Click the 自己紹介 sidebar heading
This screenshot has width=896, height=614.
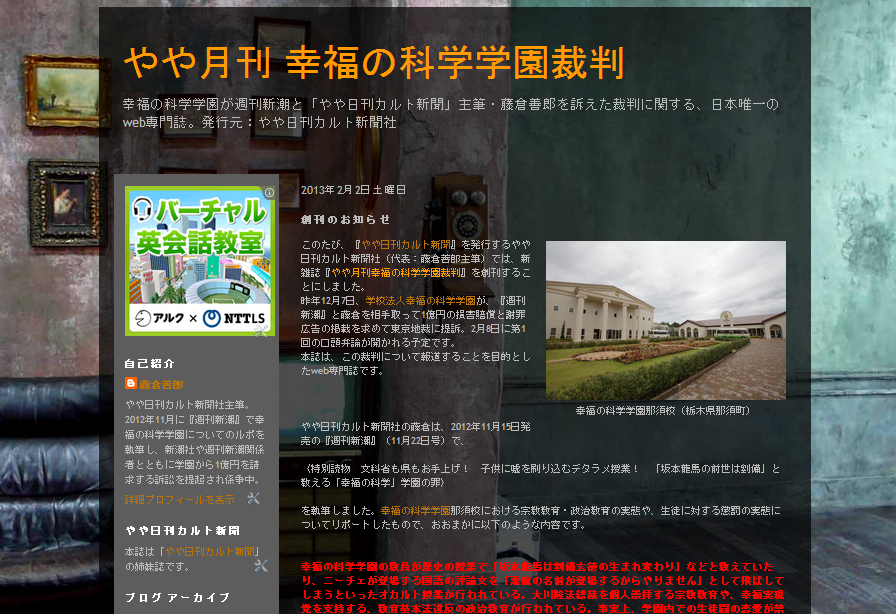(150, 364)
